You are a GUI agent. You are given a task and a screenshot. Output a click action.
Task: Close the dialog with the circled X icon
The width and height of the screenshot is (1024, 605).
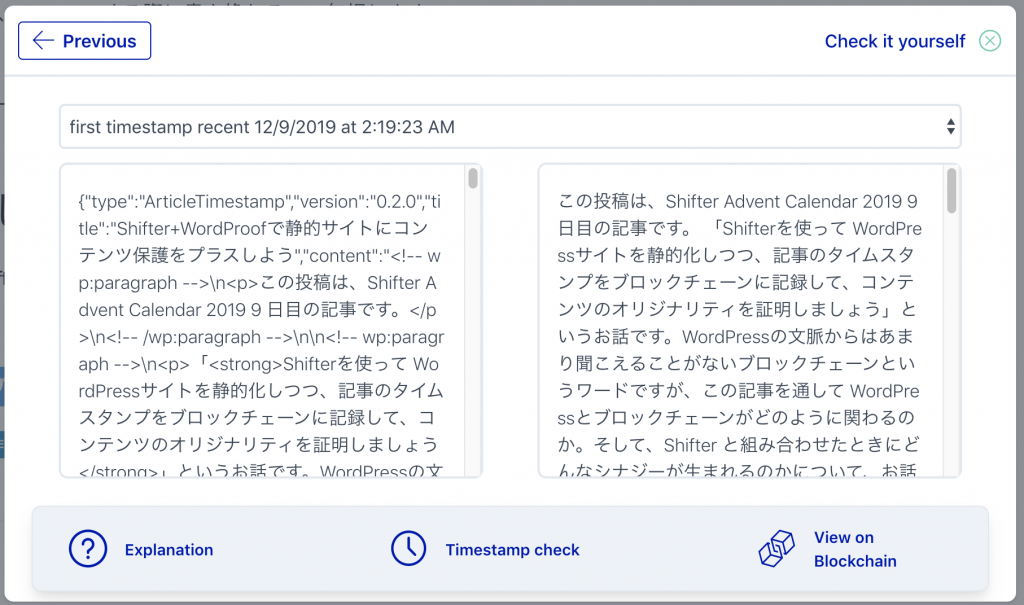click(x=989, y=41)
